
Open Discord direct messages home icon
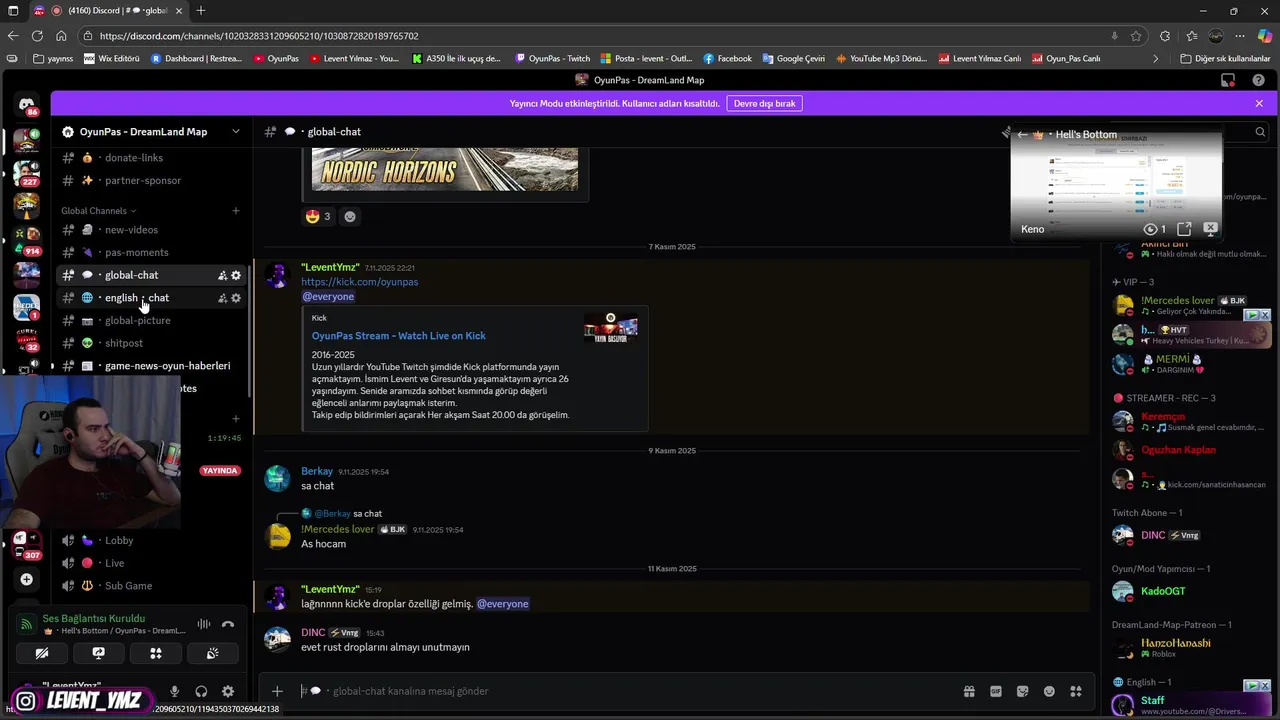pyautogui.click(x=27, y=104)
